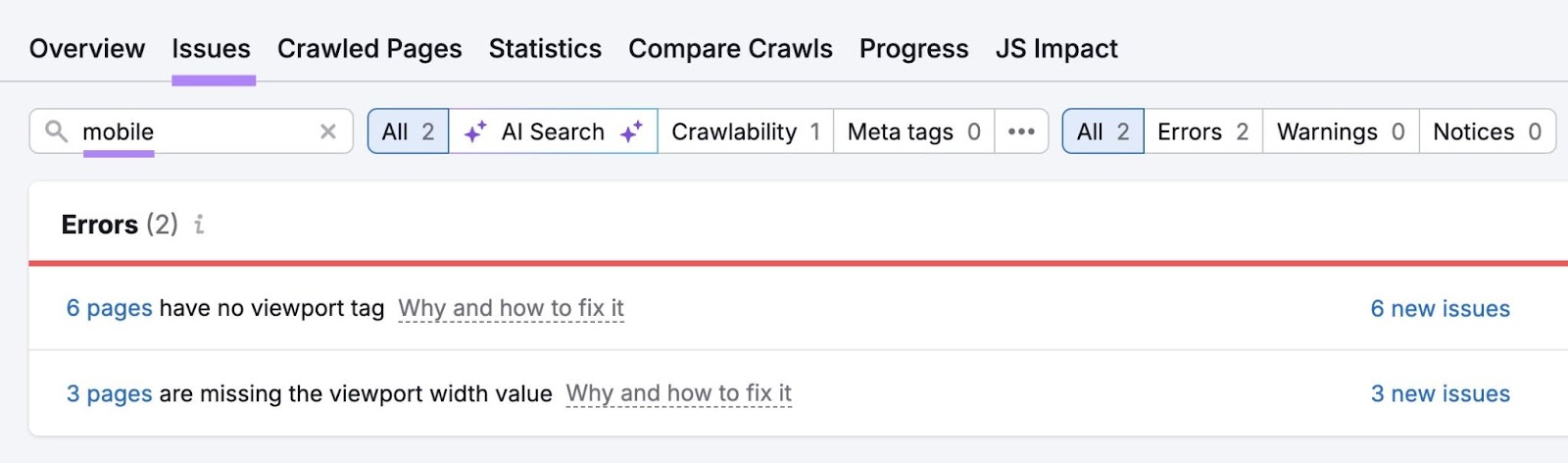Switch to the Overview tab
Screen dimensions: 1568x463
pos(87,49)
